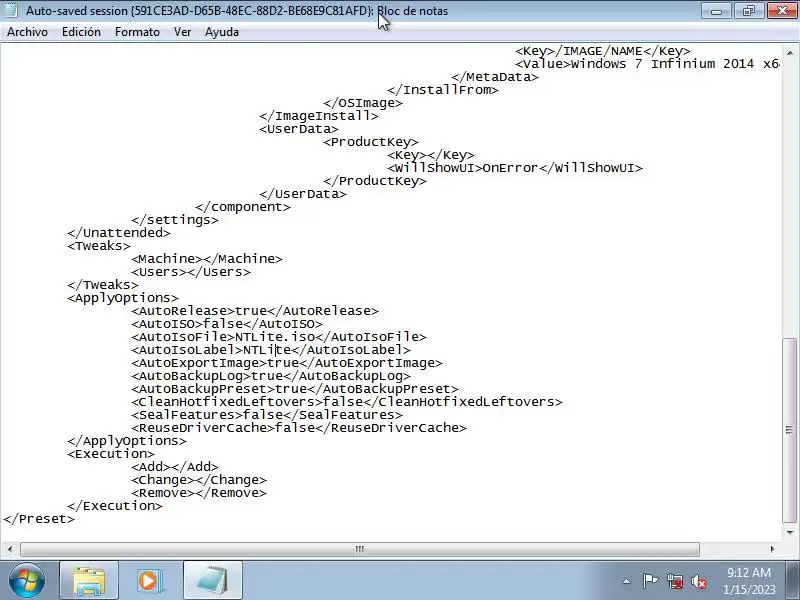Open the Ayuda menu
This screenshot has height=600, width=800.
click(x=221, y=32)
